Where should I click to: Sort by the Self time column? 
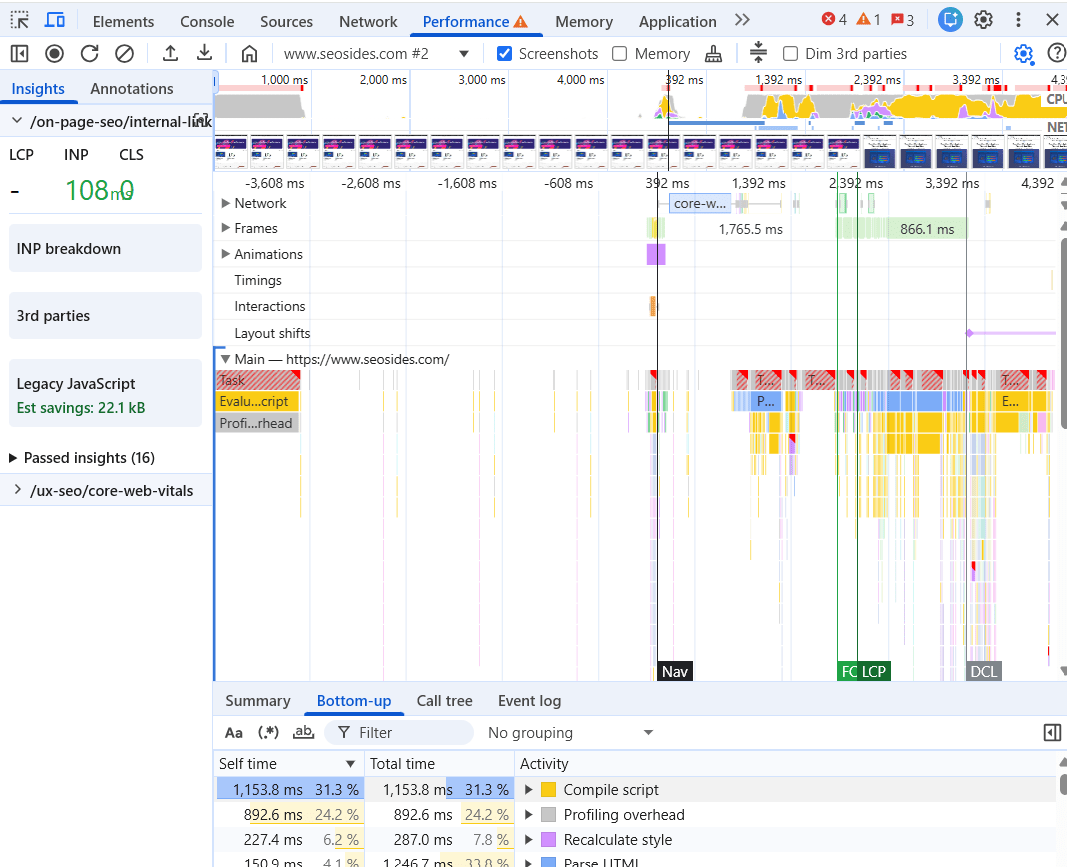(x=289, y=764)
